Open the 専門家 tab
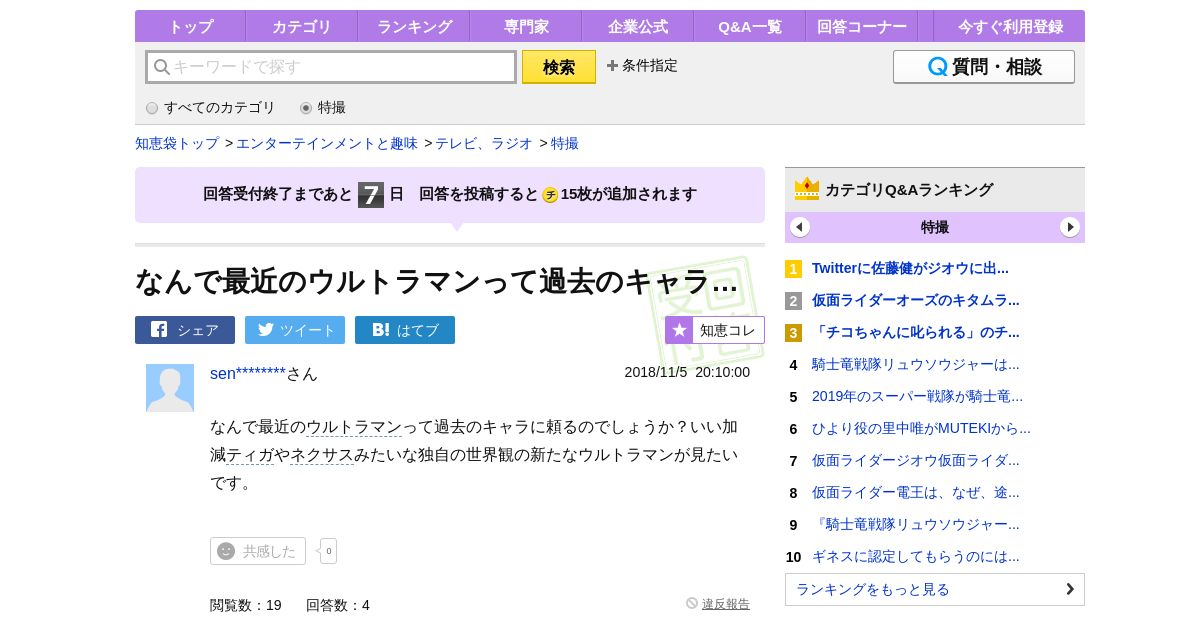 (x=526, y=26)
